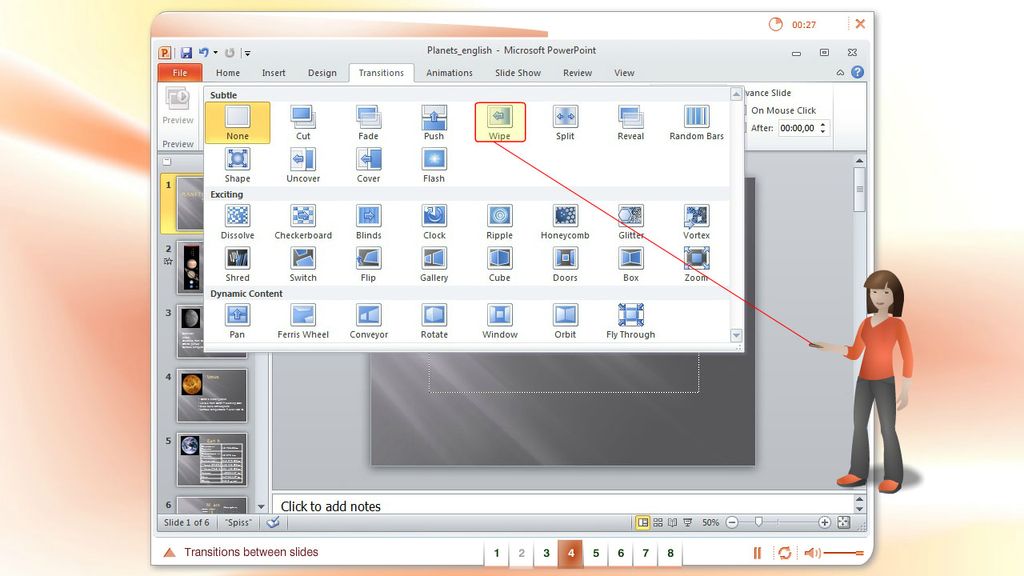
Task: Choose the Clock transition
Action: coord(434,222)
